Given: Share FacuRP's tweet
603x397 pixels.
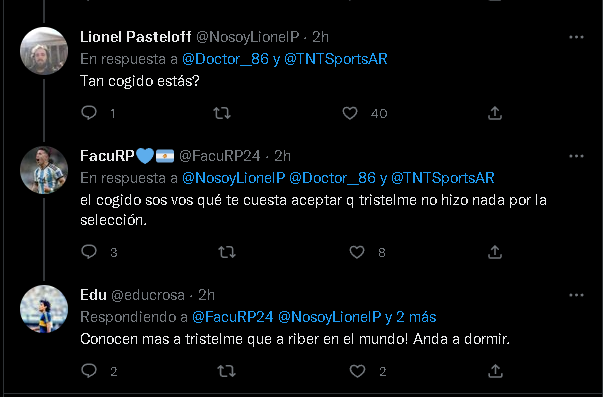Looking at the screenshot, I should [x=495, y=252].
